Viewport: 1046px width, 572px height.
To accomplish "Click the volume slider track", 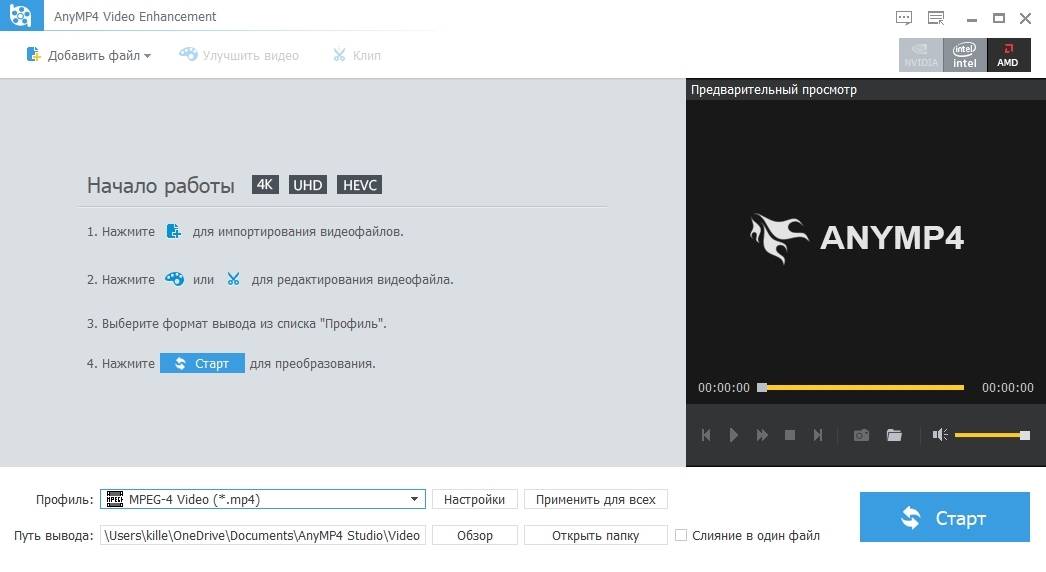I will [x=988, y=435].
